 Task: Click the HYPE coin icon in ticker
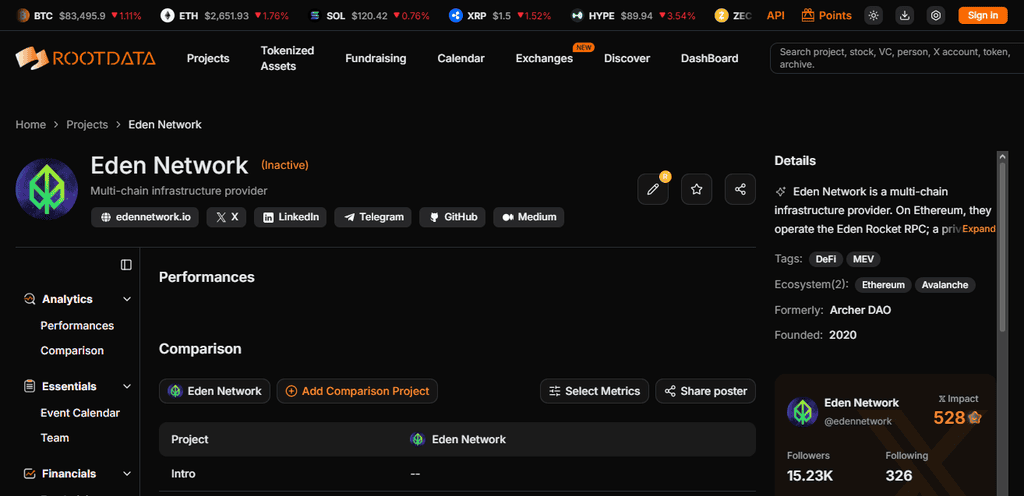[x=577, y=15]
